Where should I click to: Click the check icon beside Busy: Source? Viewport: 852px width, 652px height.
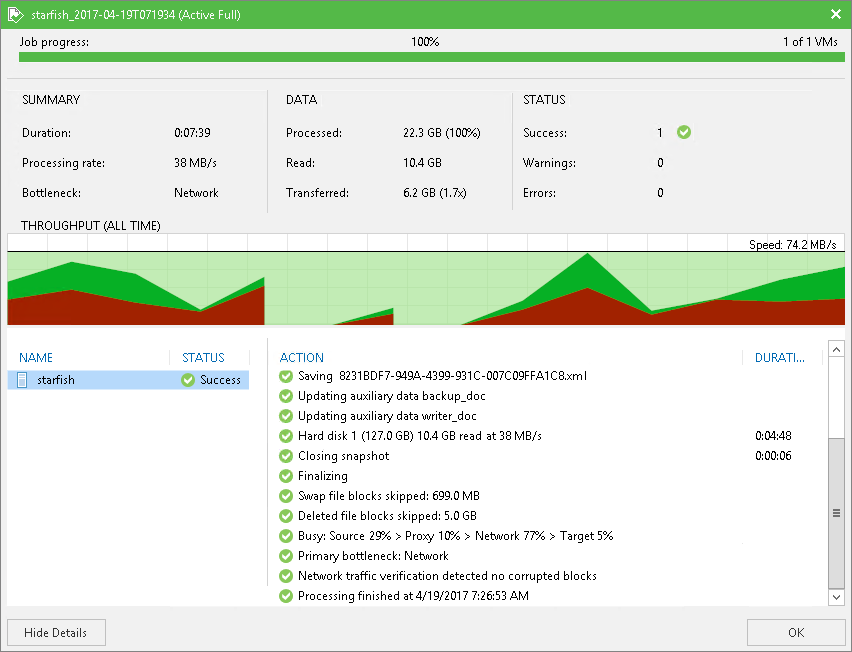[286, 536]
